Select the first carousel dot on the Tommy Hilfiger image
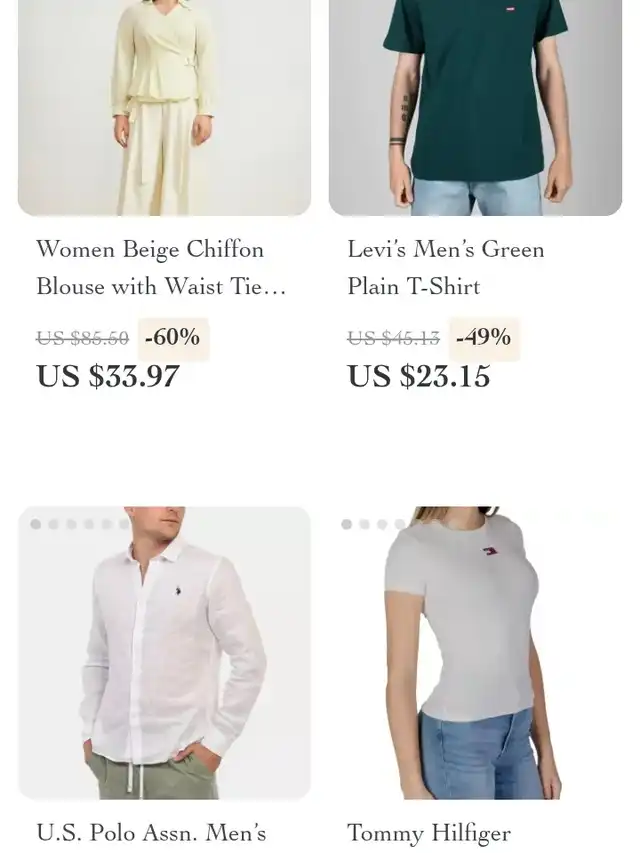 pos(347,524)
